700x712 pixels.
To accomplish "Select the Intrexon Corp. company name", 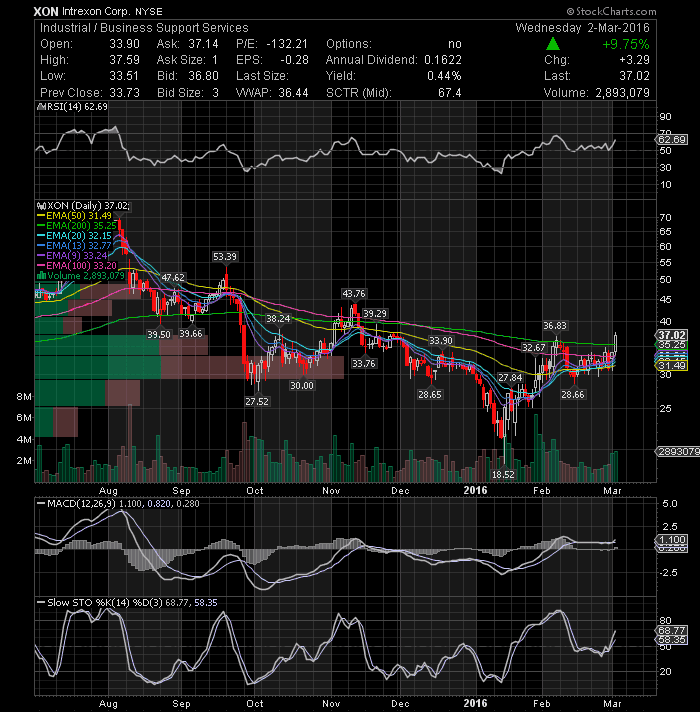I will (98, 11).
